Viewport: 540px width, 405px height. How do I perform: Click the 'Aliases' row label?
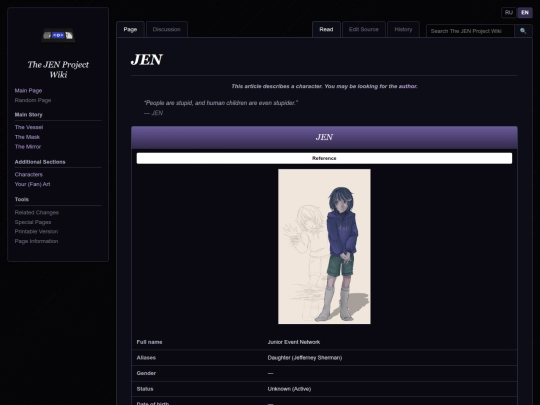click(x=146, y=357)
